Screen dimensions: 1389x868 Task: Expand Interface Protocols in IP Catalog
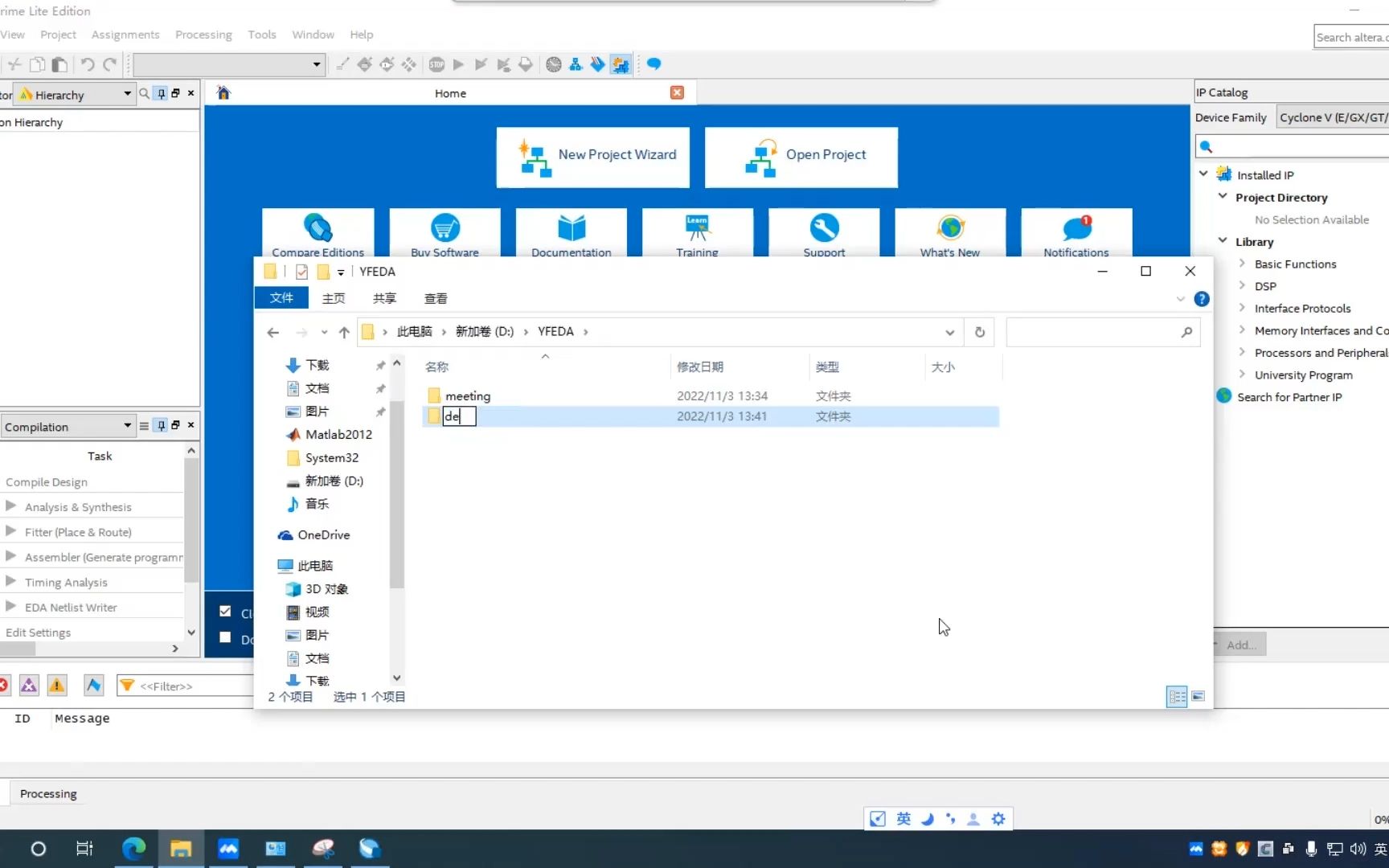click(x=1242, y=307)
